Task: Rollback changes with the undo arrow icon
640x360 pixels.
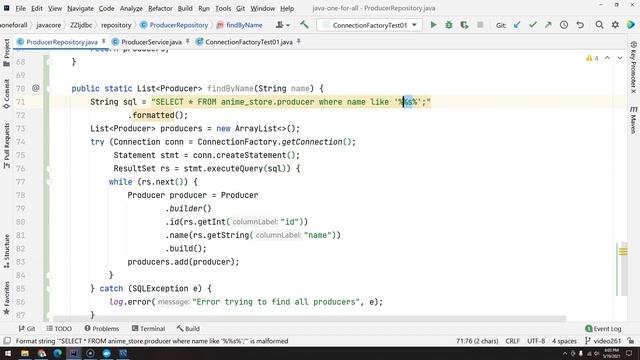Action: tap(580, 25)
